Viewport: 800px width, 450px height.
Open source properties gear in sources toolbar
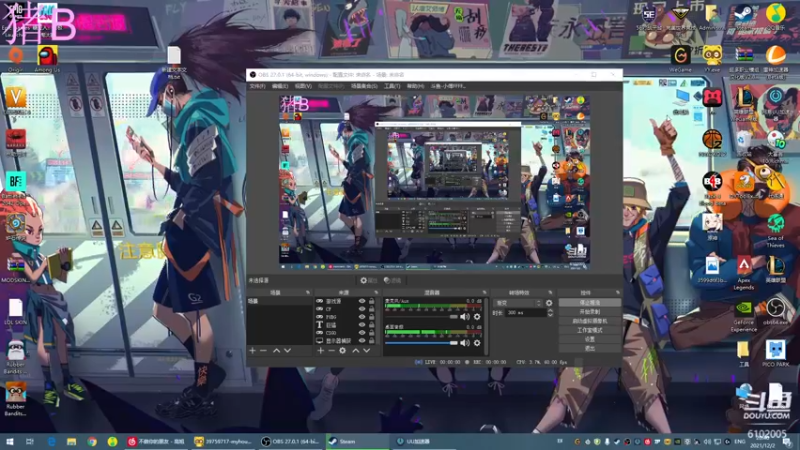342,351
